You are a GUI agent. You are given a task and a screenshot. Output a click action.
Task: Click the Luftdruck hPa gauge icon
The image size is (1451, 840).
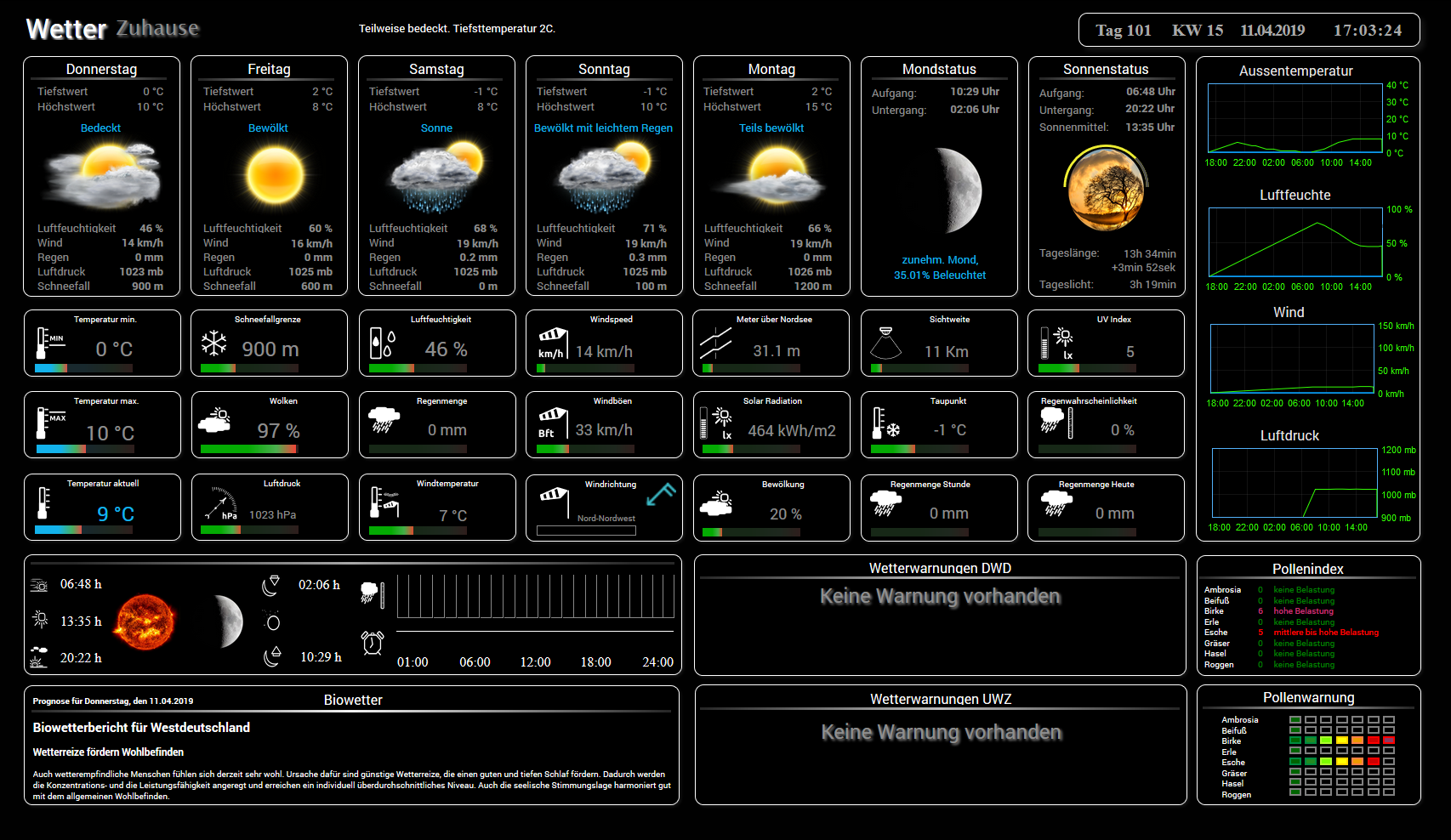tap(220, 502)
